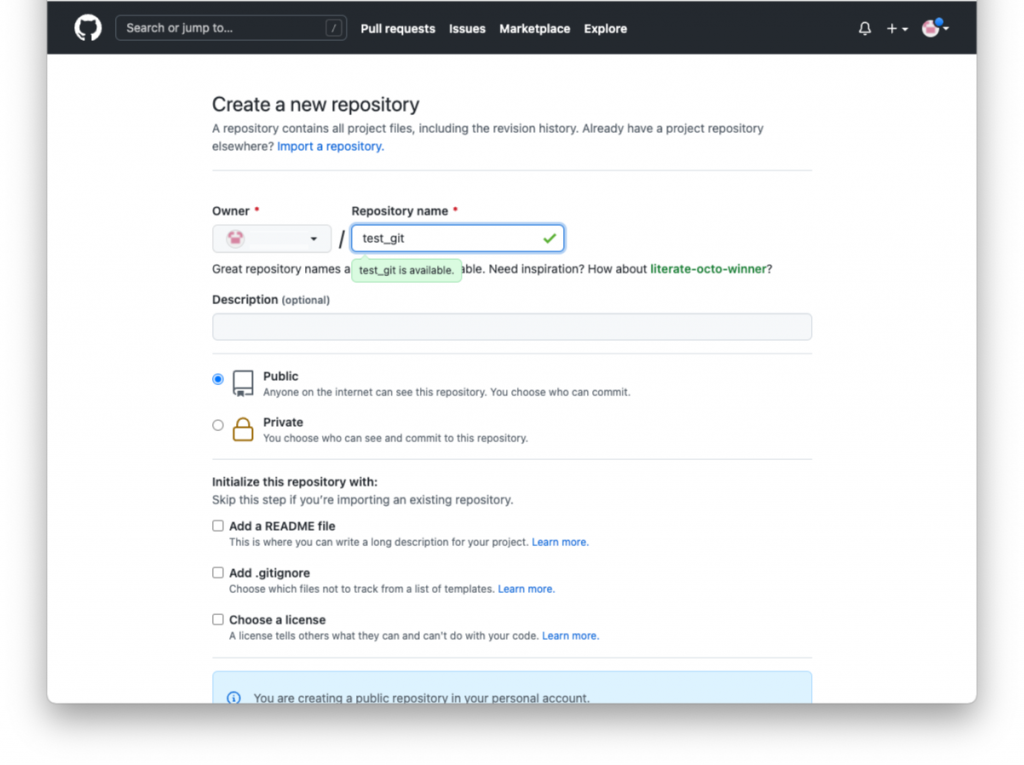Use the suggested name literate-octo-winner

tap(708, 269)
